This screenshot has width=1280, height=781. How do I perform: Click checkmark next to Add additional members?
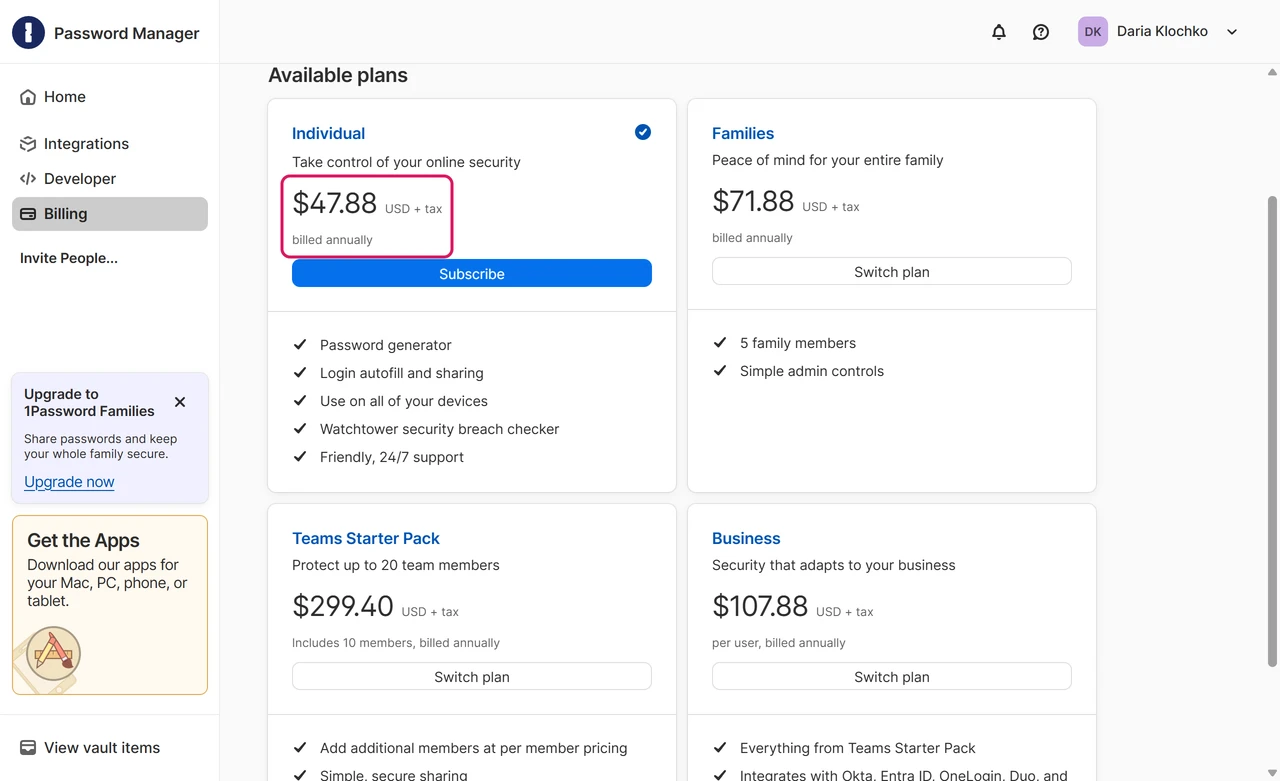[300, 748]
